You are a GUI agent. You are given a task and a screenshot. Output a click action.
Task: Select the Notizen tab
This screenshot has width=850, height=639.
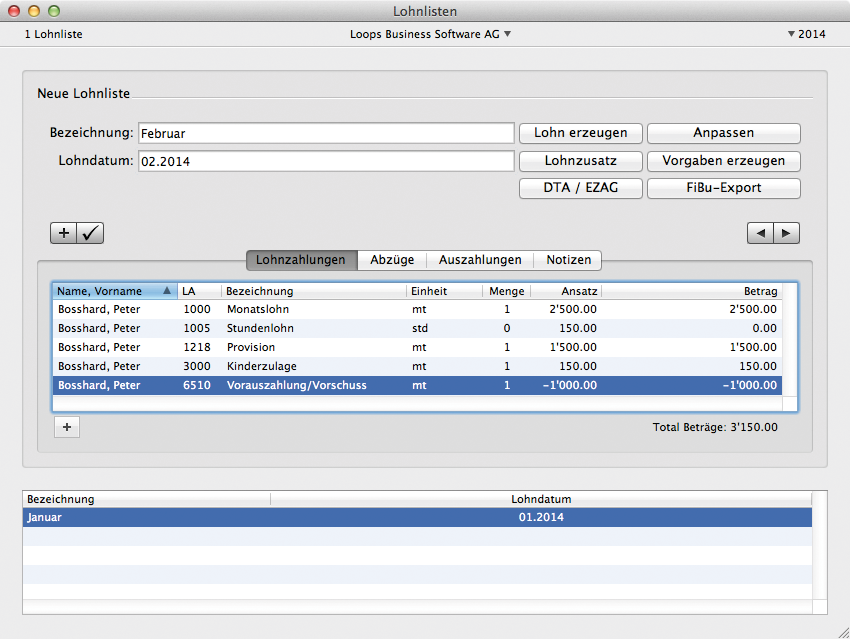[568, 260]
